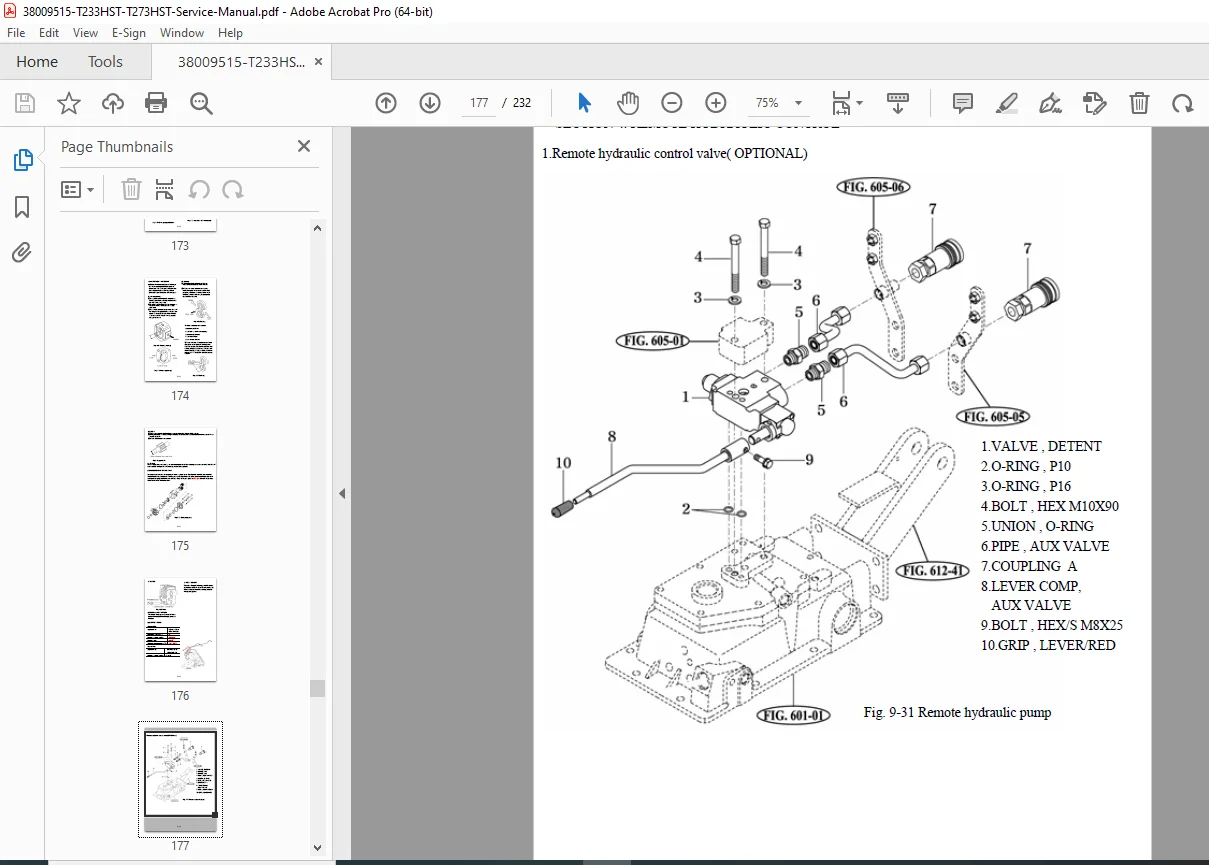Image resolution: width=1209 pixels, height=865 pixels.
Task: Open the thumbnails options dropdown
Action: click(78, 189)
